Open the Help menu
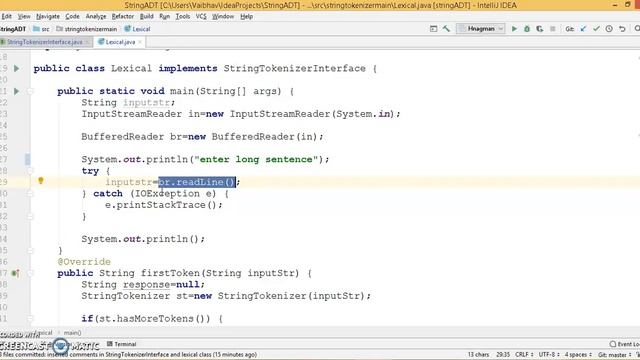 pos(247,16)
